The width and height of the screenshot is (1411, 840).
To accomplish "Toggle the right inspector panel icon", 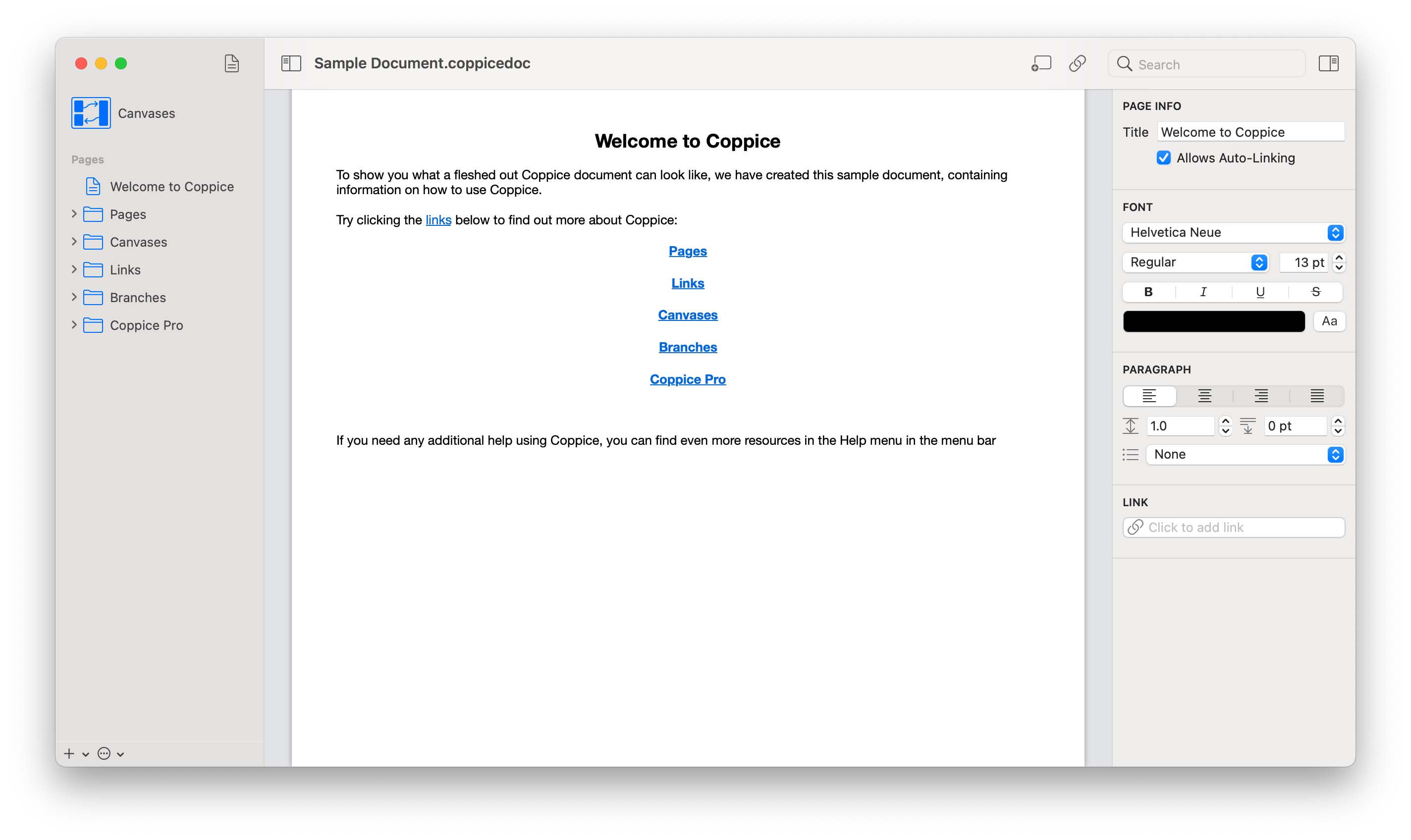I will [1328, 63].
